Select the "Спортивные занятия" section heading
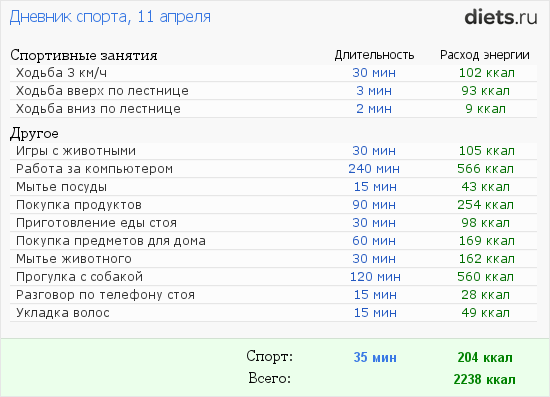The height and width of the screenshot is (397, 550). [84, 55]
